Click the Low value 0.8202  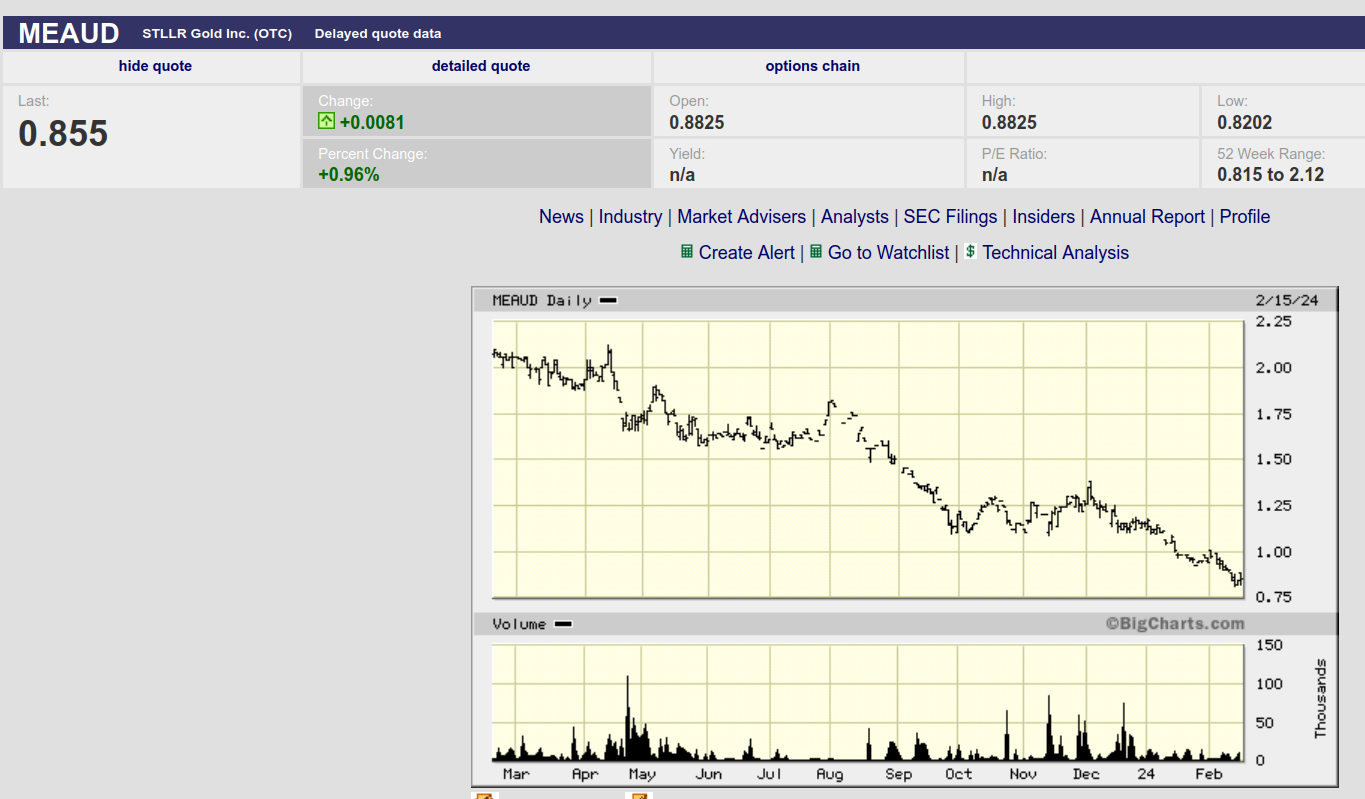click(x=1245, y=123)
